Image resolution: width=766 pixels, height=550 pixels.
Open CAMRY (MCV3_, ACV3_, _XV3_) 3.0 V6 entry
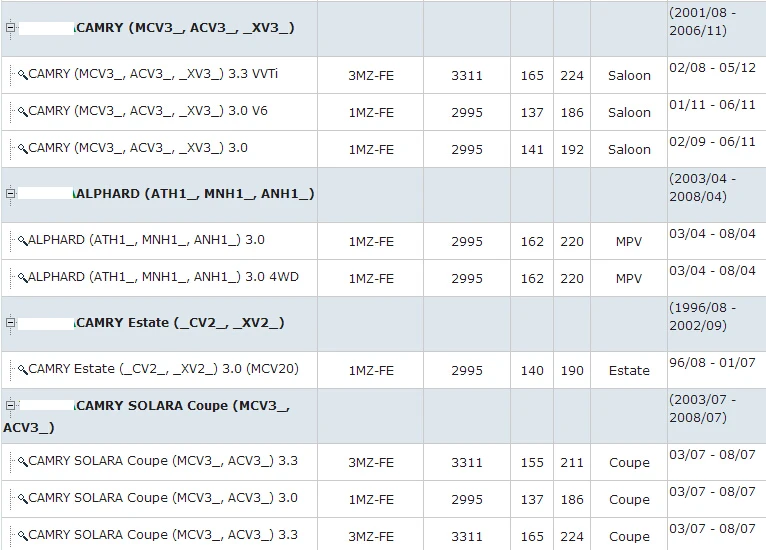tap(148, 111)
